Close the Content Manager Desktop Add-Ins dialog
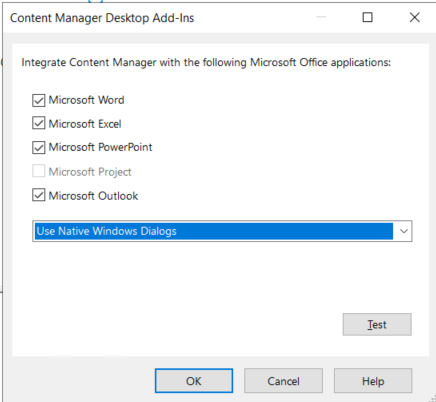The height and width of the screenshot is (402, 436). (x=415, y=17)
